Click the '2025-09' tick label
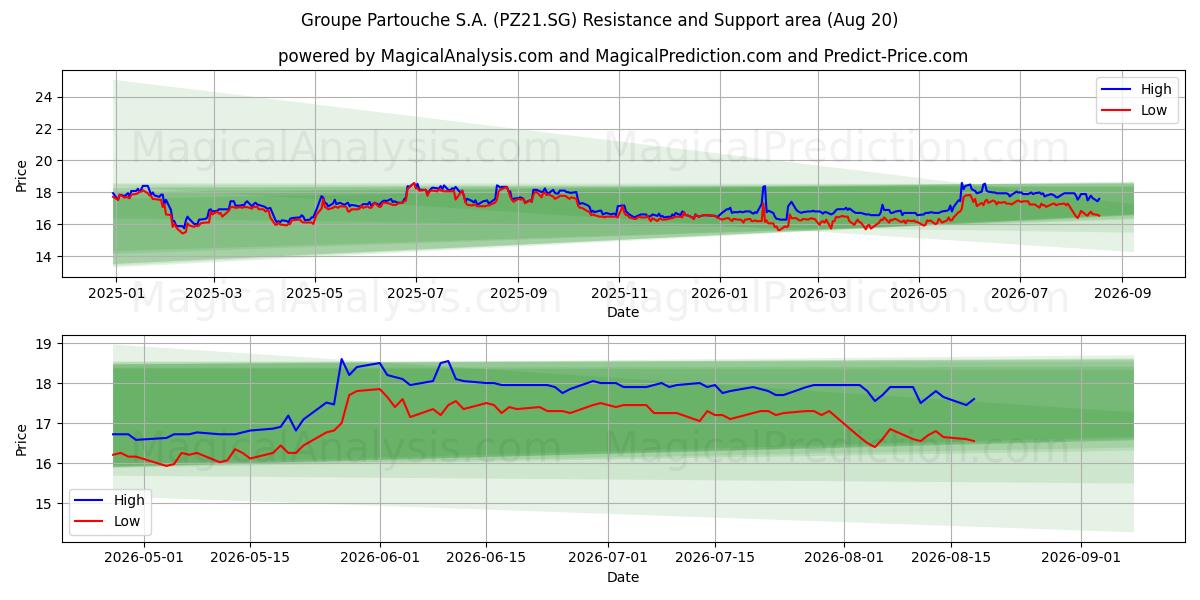The height and width of the screenshot is (600, 1200). (x=518, y=293)
